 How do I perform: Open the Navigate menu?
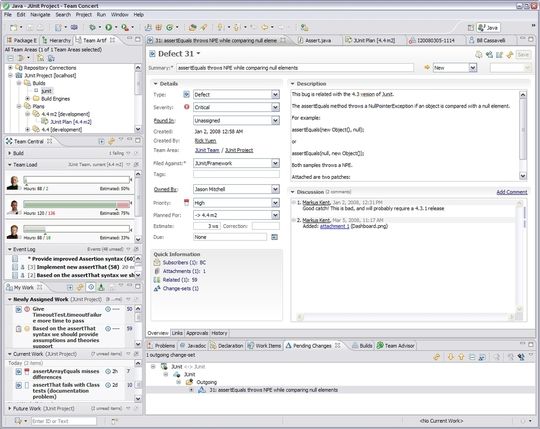(x=40, y=15)
